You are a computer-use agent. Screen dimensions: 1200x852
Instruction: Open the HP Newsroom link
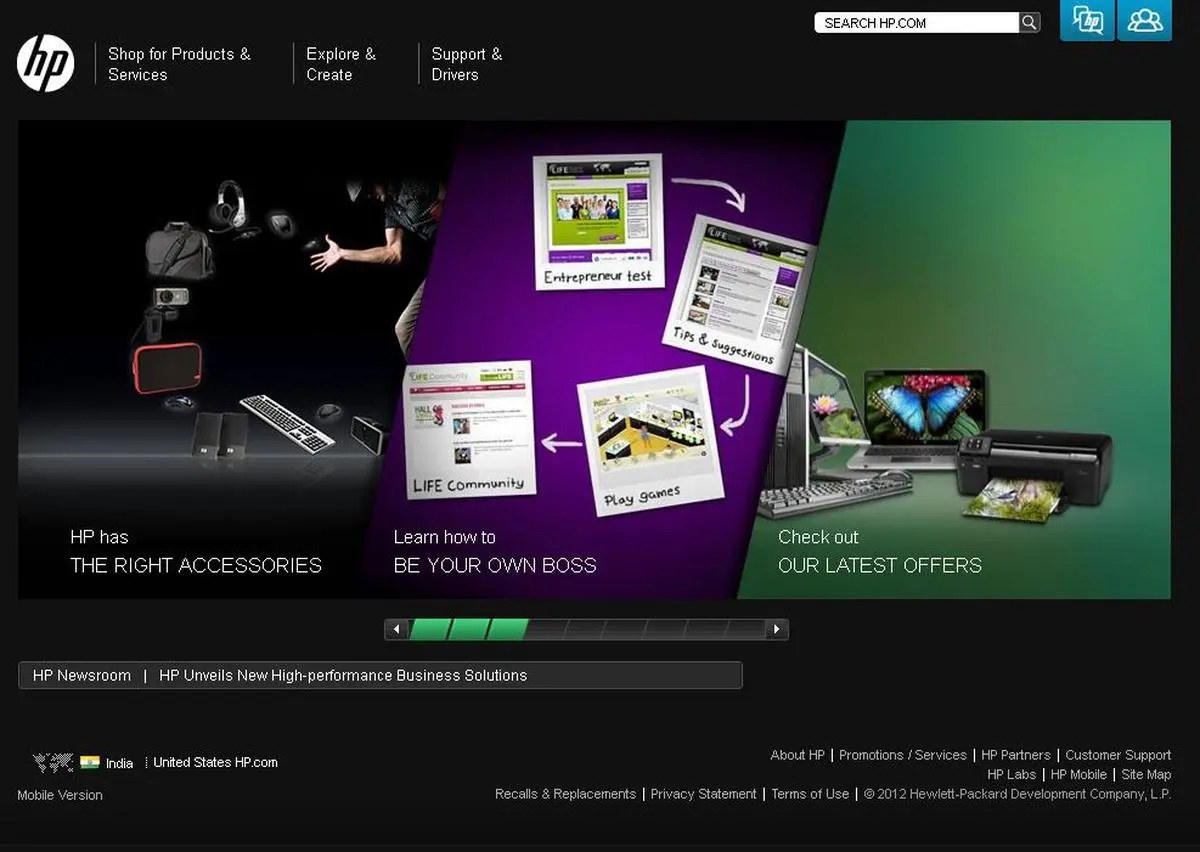(x=82, y=675)
